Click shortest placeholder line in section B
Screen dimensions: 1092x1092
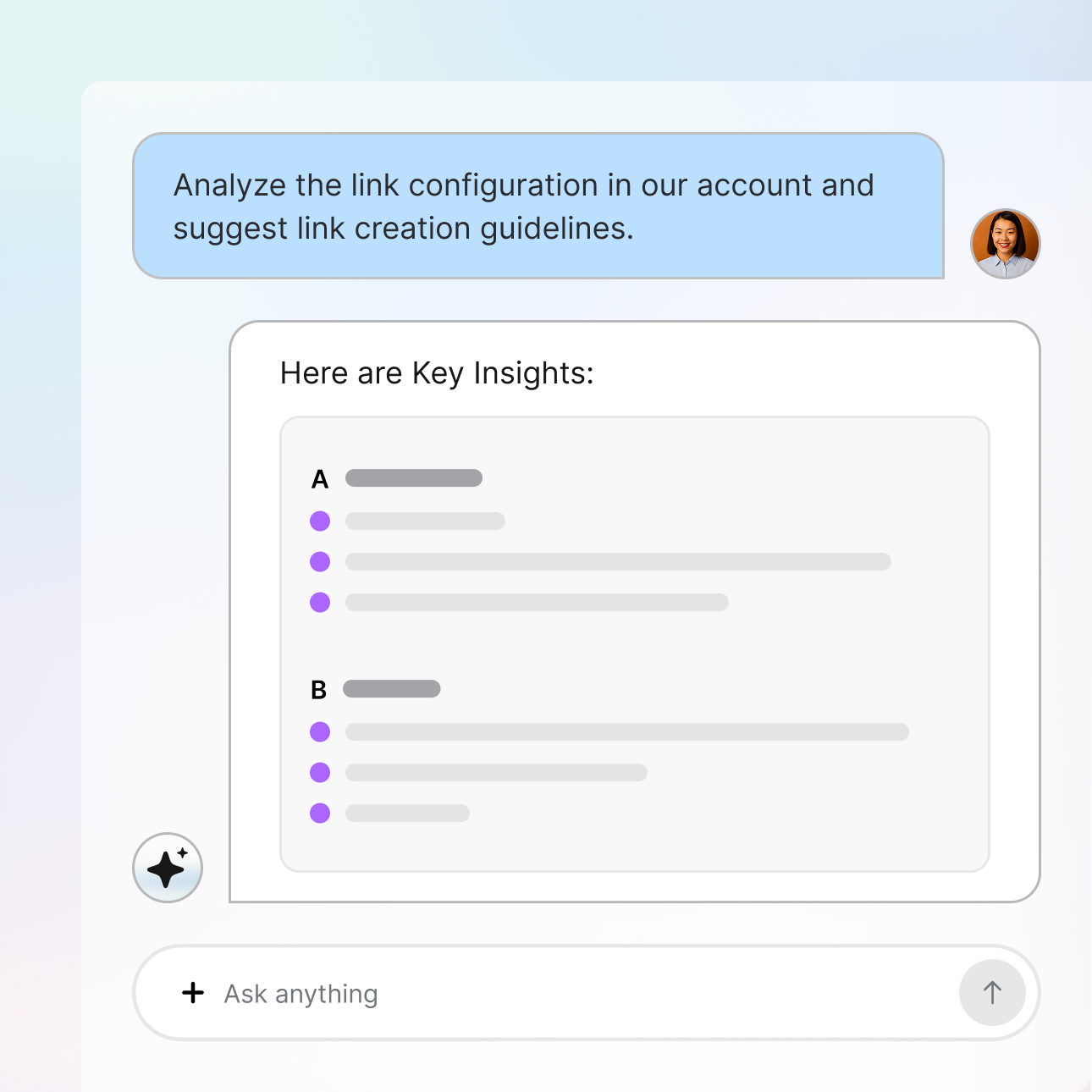tap(407, 813)
